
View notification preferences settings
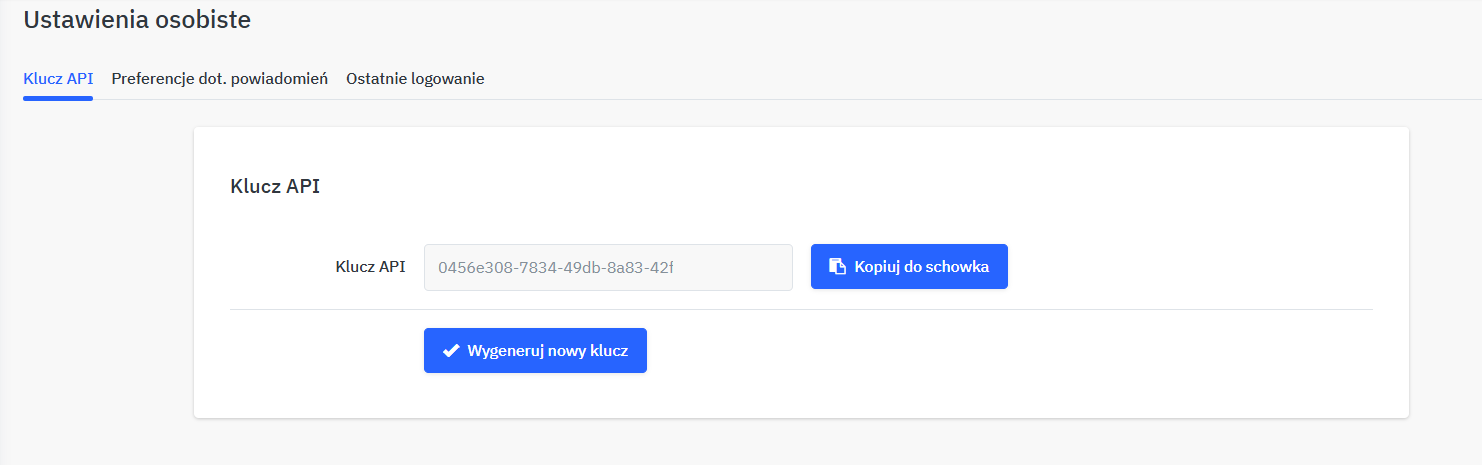tap(220, 78)
